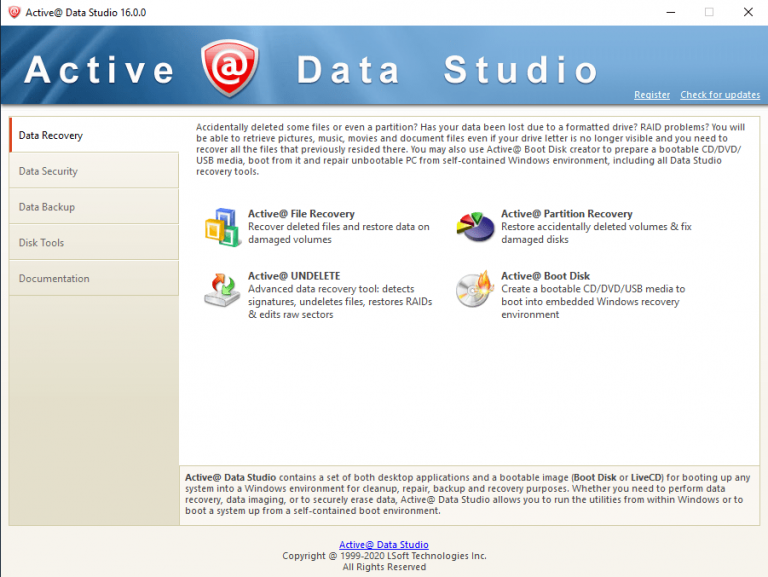Click the Active@ Partition Recovery title text
This screenshot has width=768, height=577.
click(x=567, y=214)
